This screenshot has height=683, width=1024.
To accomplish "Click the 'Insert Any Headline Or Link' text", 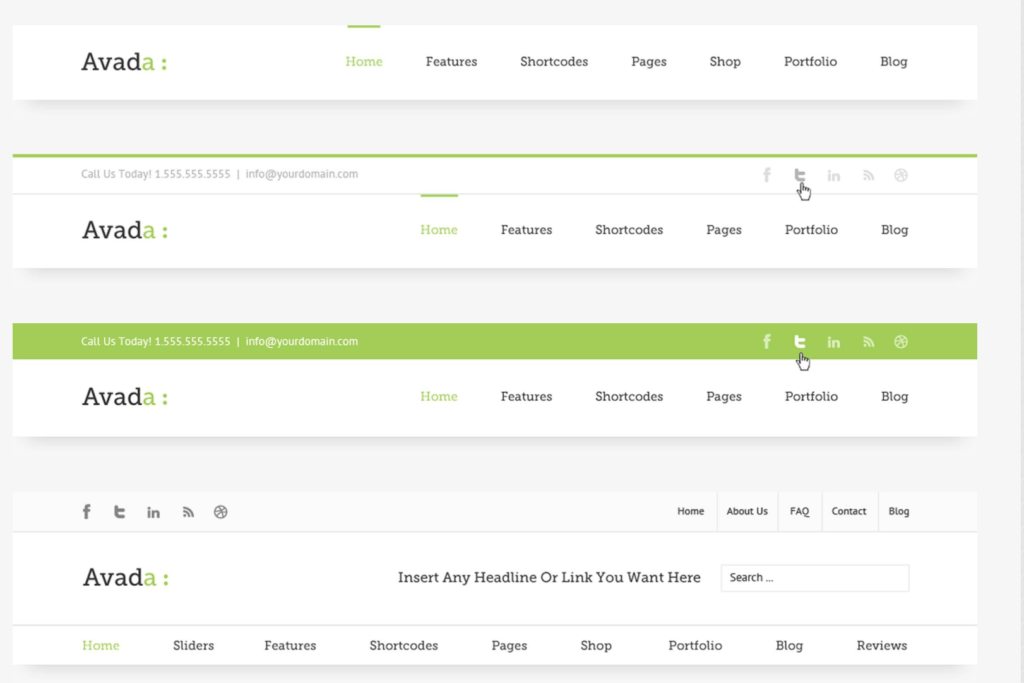I will point(549,577).
